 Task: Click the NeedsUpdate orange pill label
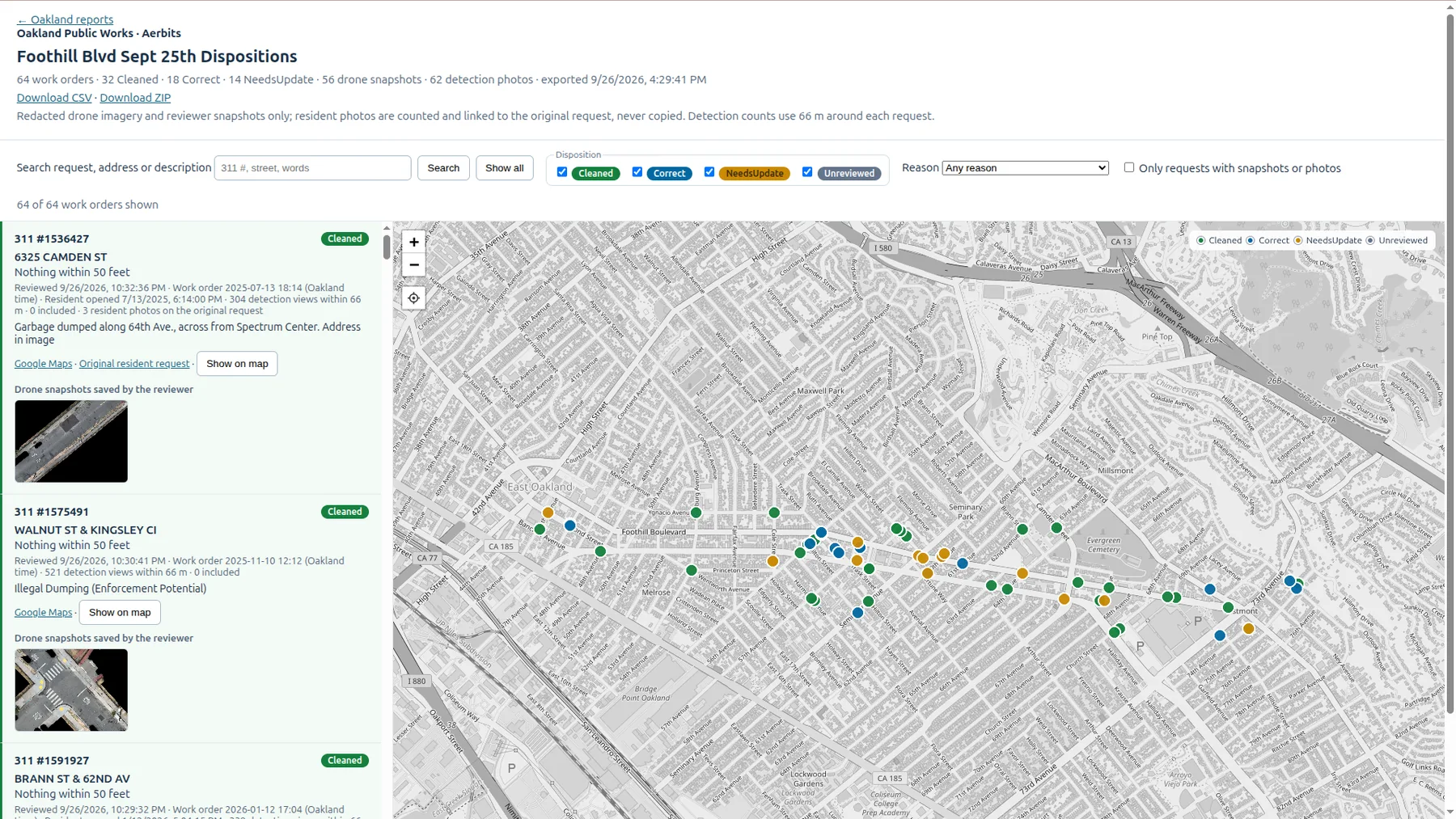[x=754, y=173]
